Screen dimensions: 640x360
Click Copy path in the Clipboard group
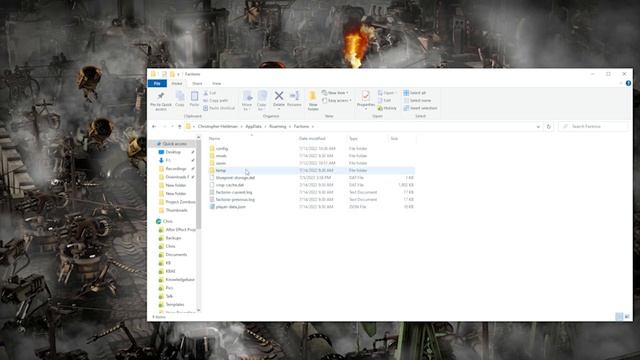(216, 100)
